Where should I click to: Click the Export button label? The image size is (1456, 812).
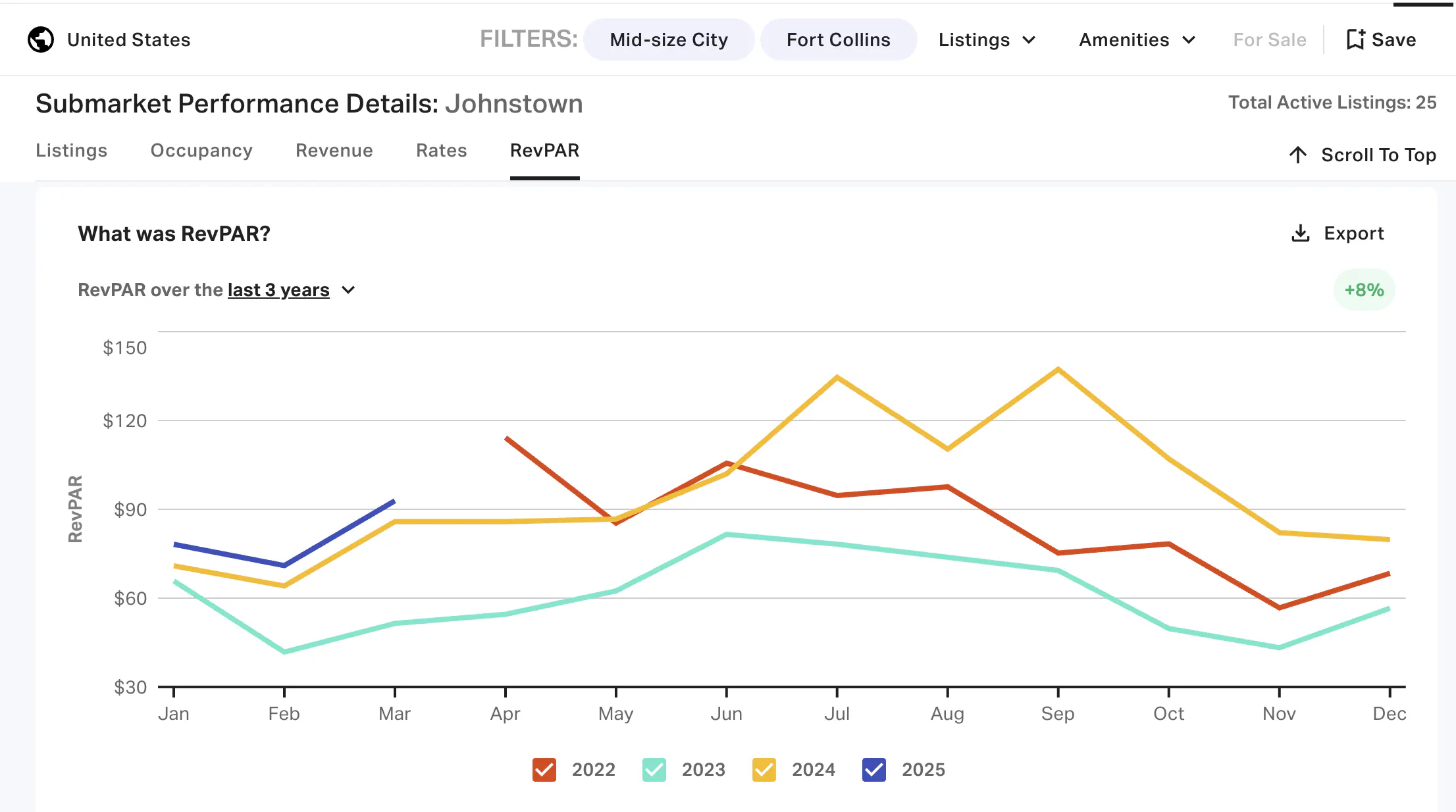1354,234
